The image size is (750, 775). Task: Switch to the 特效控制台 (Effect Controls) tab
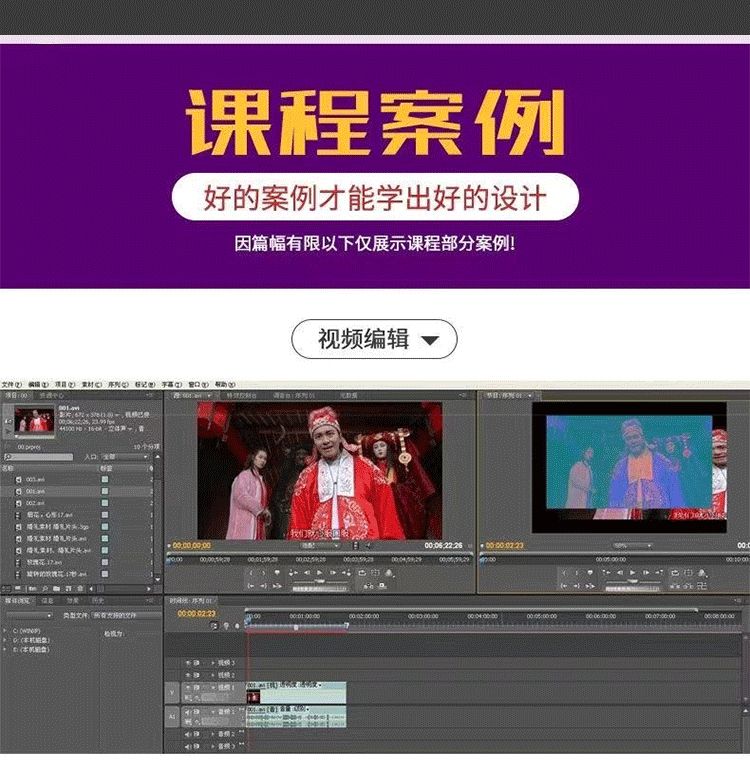coord(241,396)
